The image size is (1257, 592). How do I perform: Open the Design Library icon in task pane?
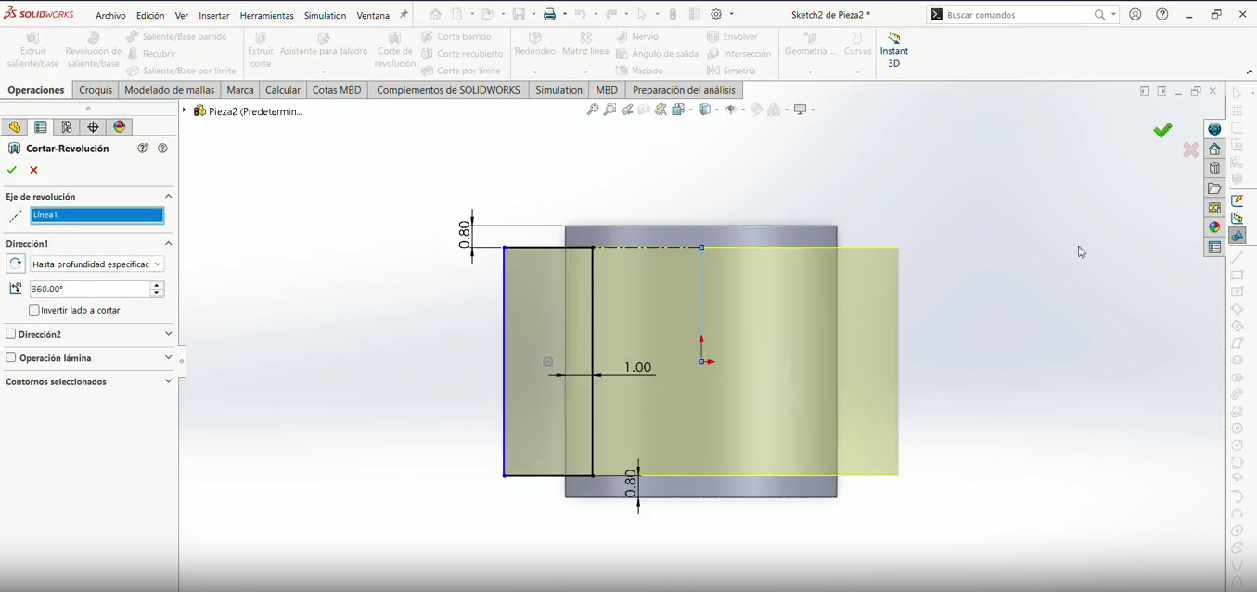1215,169
